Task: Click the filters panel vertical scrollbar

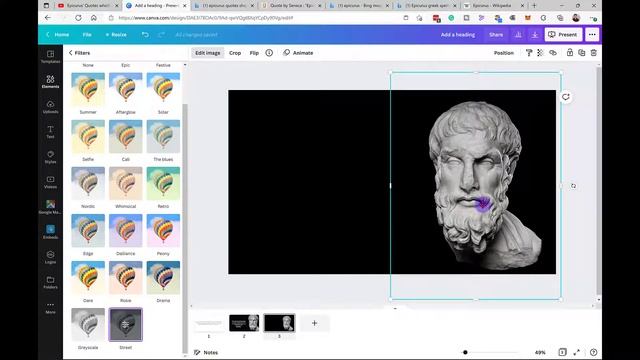Action: (x=185, y=229)
